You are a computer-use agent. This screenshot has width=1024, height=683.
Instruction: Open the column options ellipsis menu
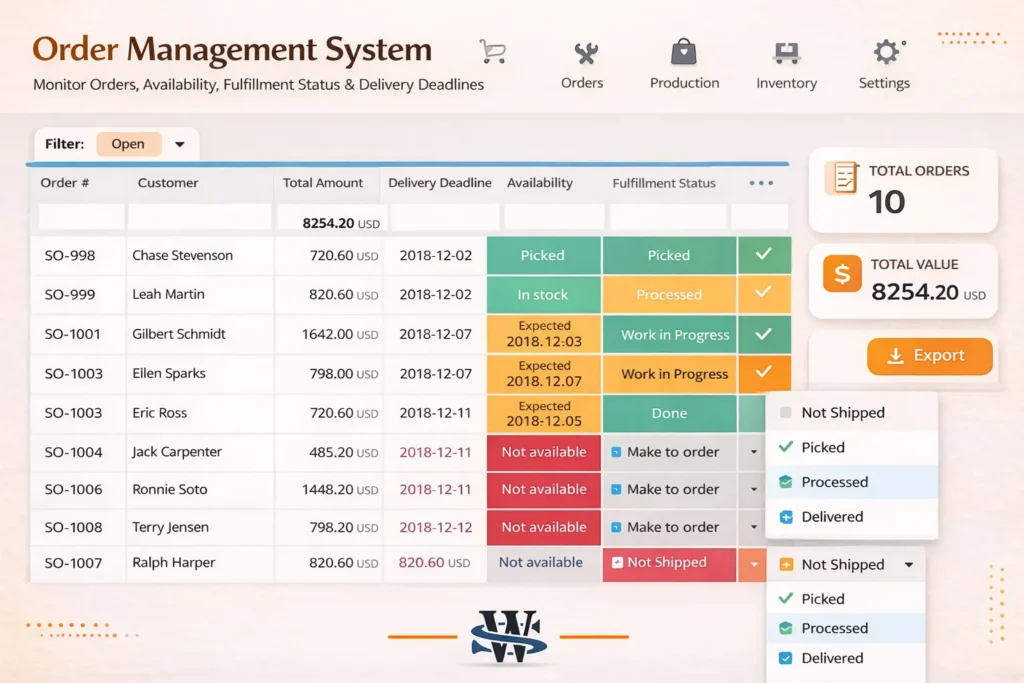(760, 182)
